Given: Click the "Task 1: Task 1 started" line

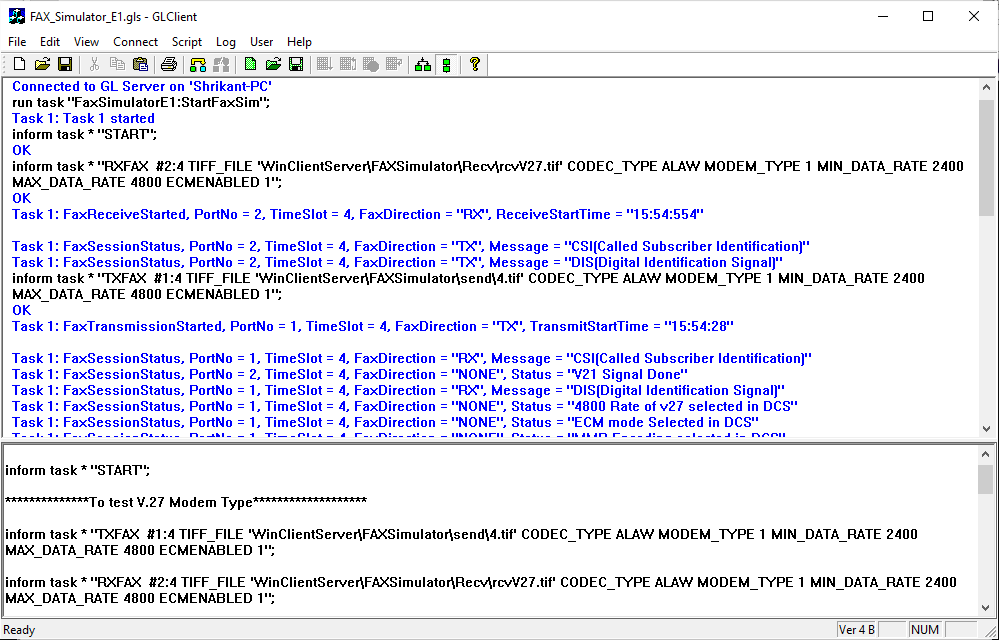Looking at the screenshot, I should 83,118.
